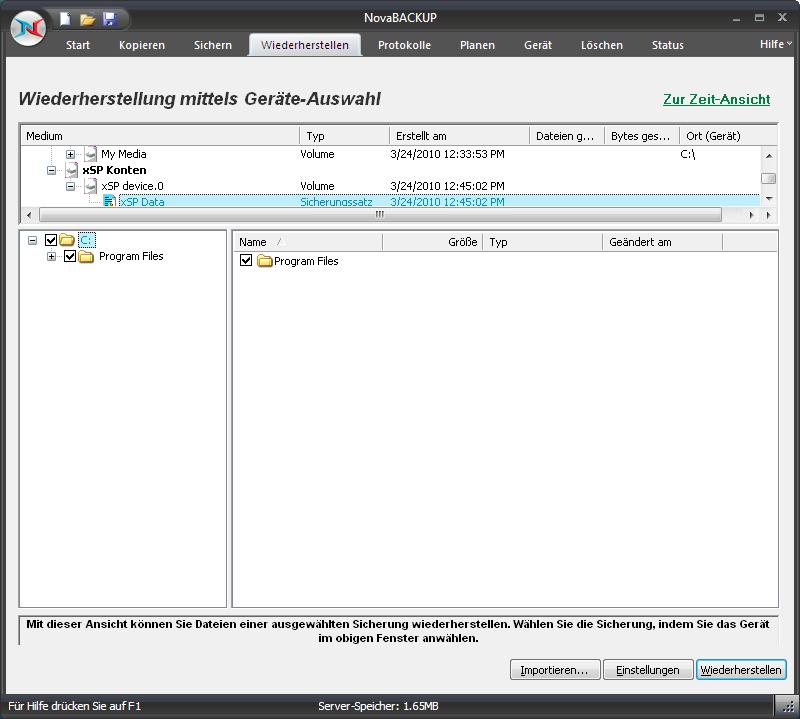The height and width of the screenshot is (719, 800).
Task: Click the Importieren... button
Action: pos(555,670)
